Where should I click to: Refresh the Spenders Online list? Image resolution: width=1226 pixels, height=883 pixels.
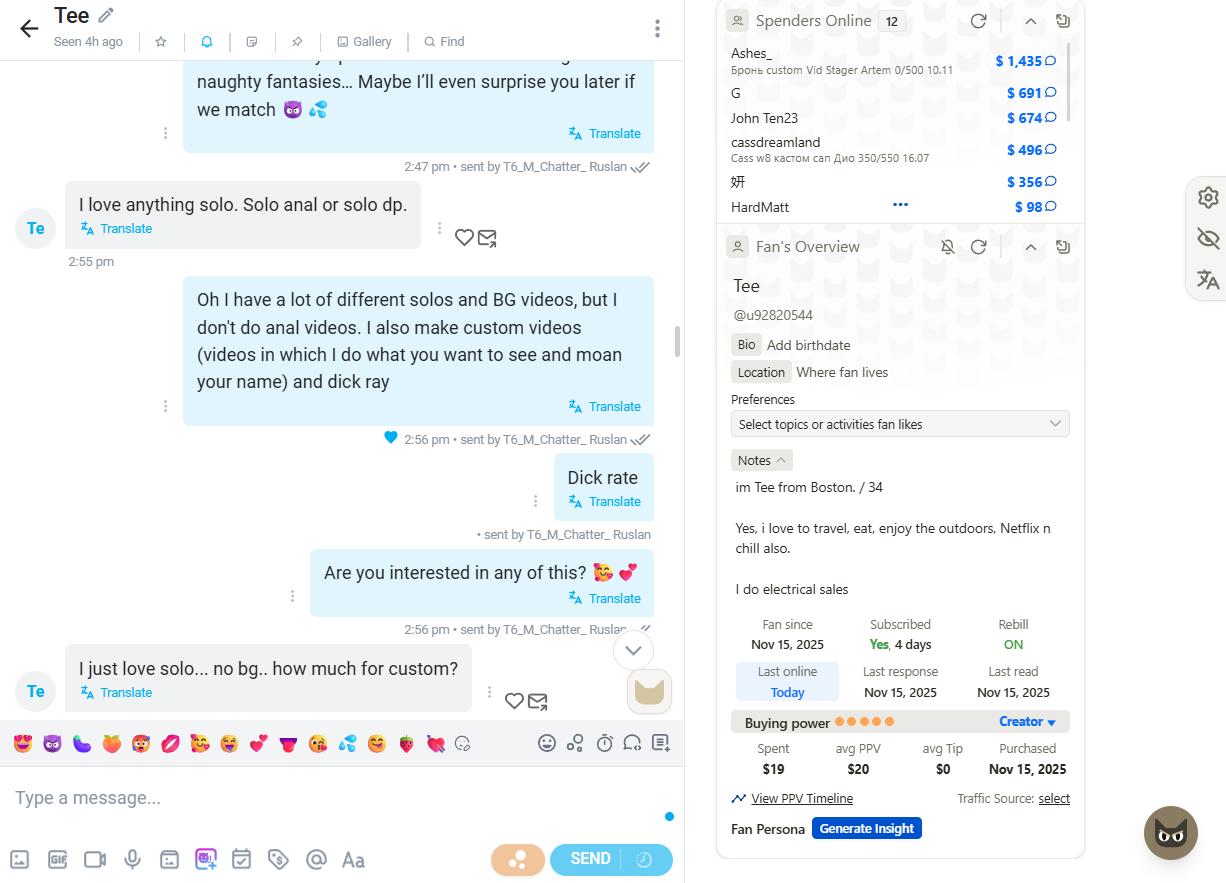pos(978,21)
